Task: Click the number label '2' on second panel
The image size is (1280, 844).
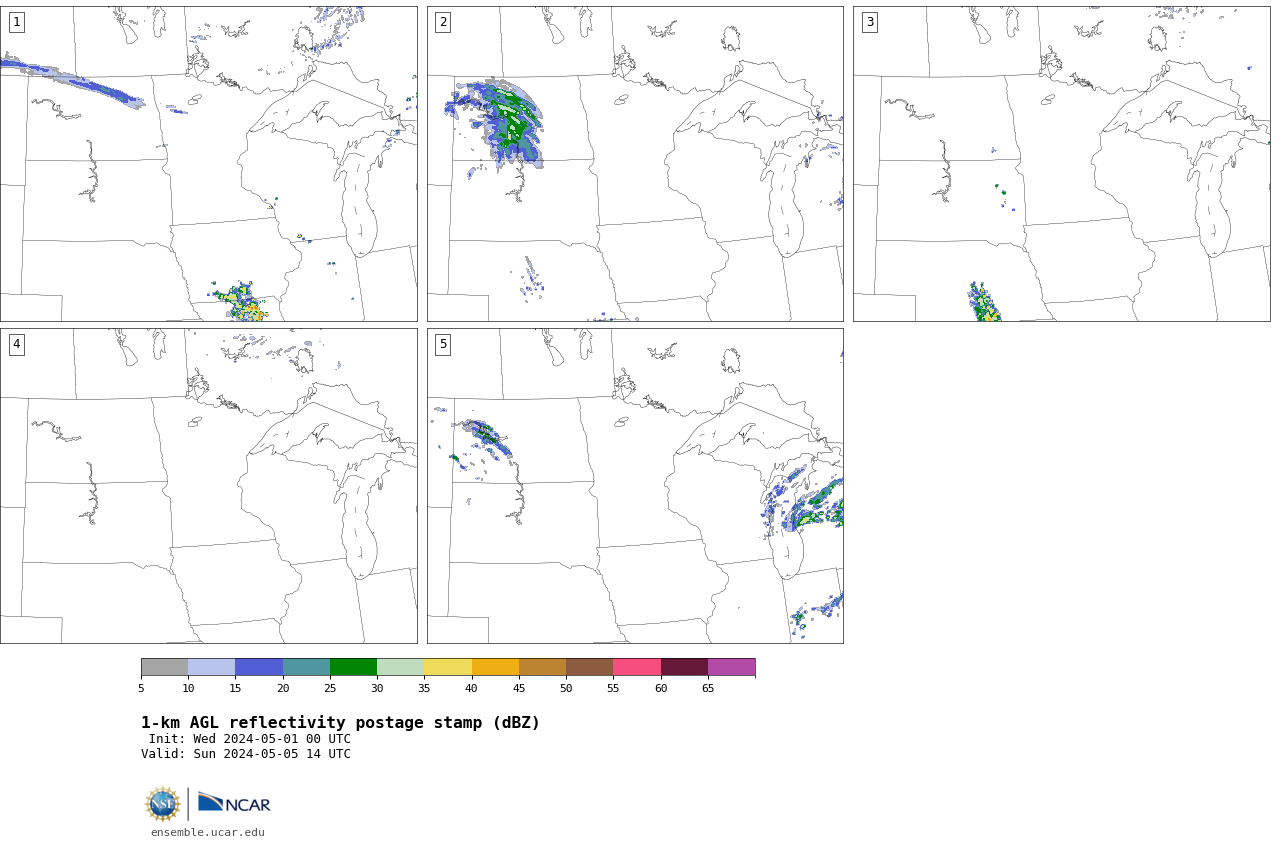Action: [443, 22]
